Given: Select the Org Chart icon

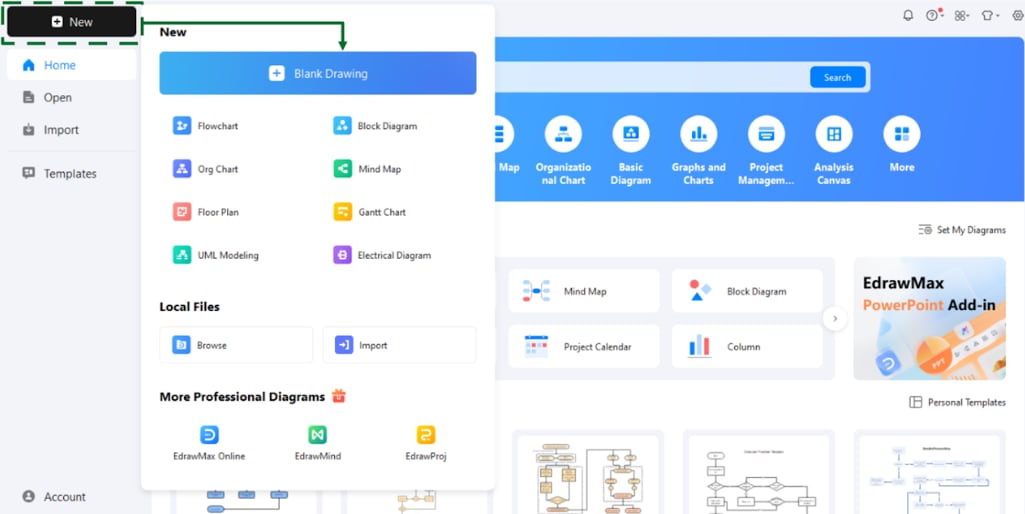Looking at the screenshot, I should coord(182,169).
